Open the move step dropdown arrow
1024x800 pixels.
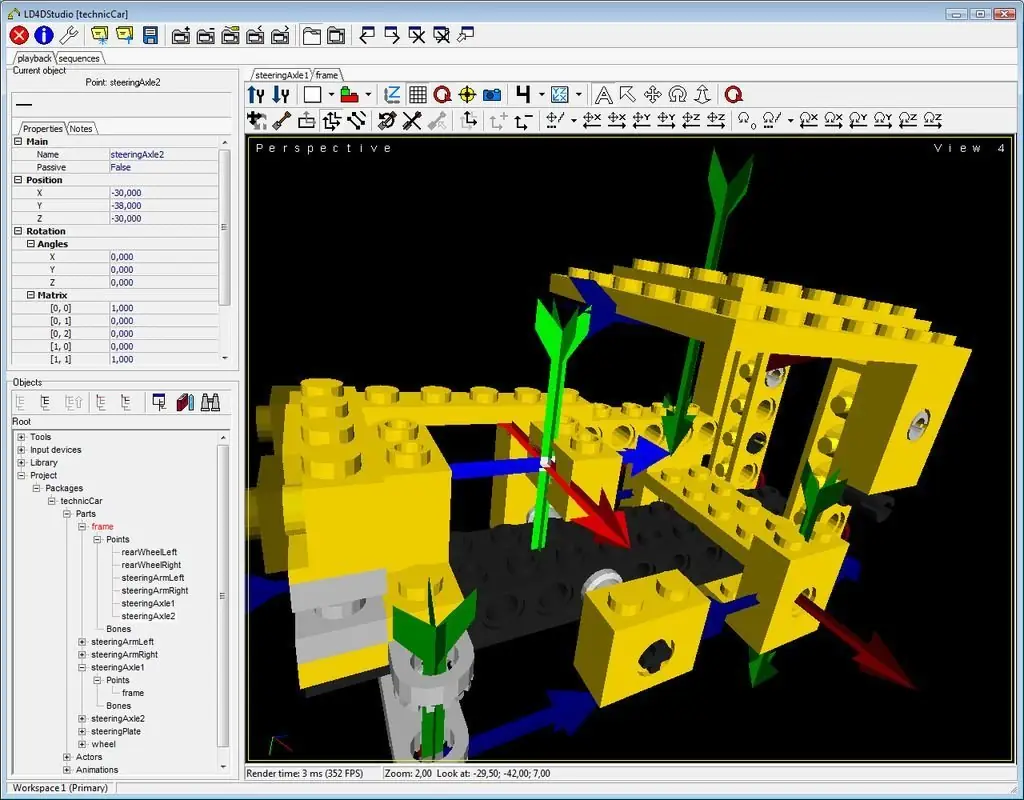(x=573, y=120)
